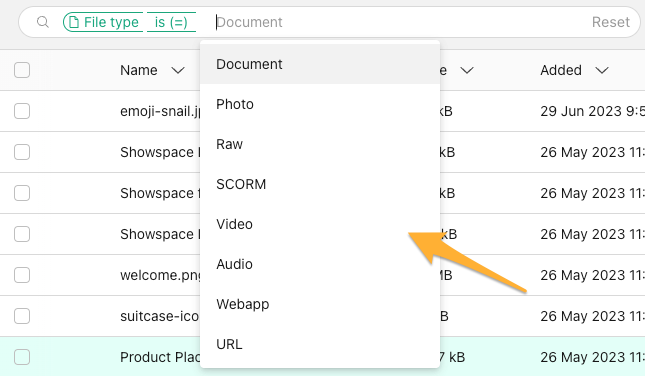
Task: Click the search magnifier icon
Action: pyautogui.click(x=43, y=22)
